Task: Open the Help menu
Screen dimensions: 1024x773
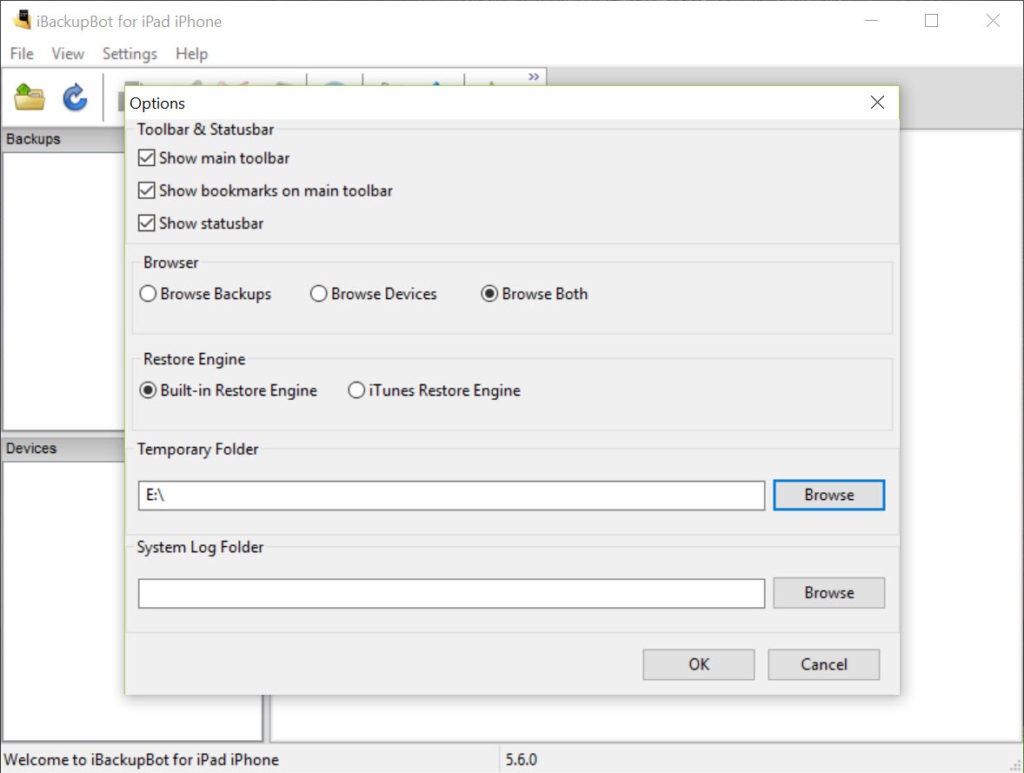Action: coord(191,54)
